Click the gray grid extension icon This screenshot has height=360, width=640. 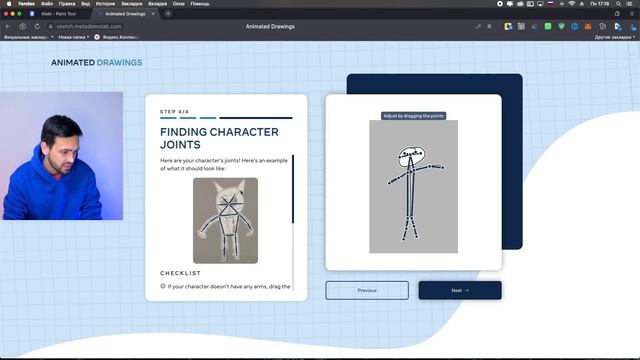pos(521,27)
